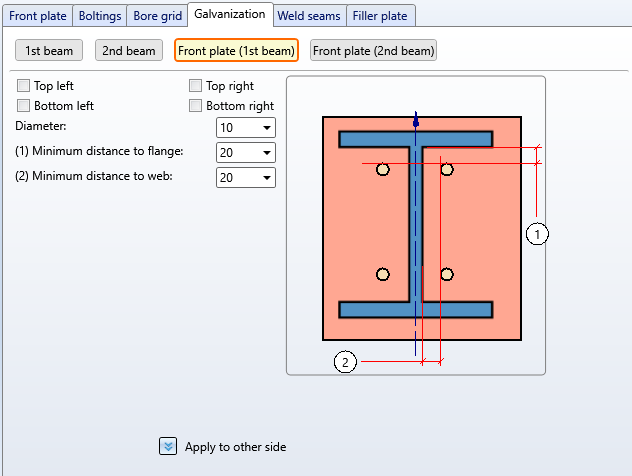Click the Apply to other side arrow icon
The width and height of the screenshot is (632, 476).
(168, 446)
